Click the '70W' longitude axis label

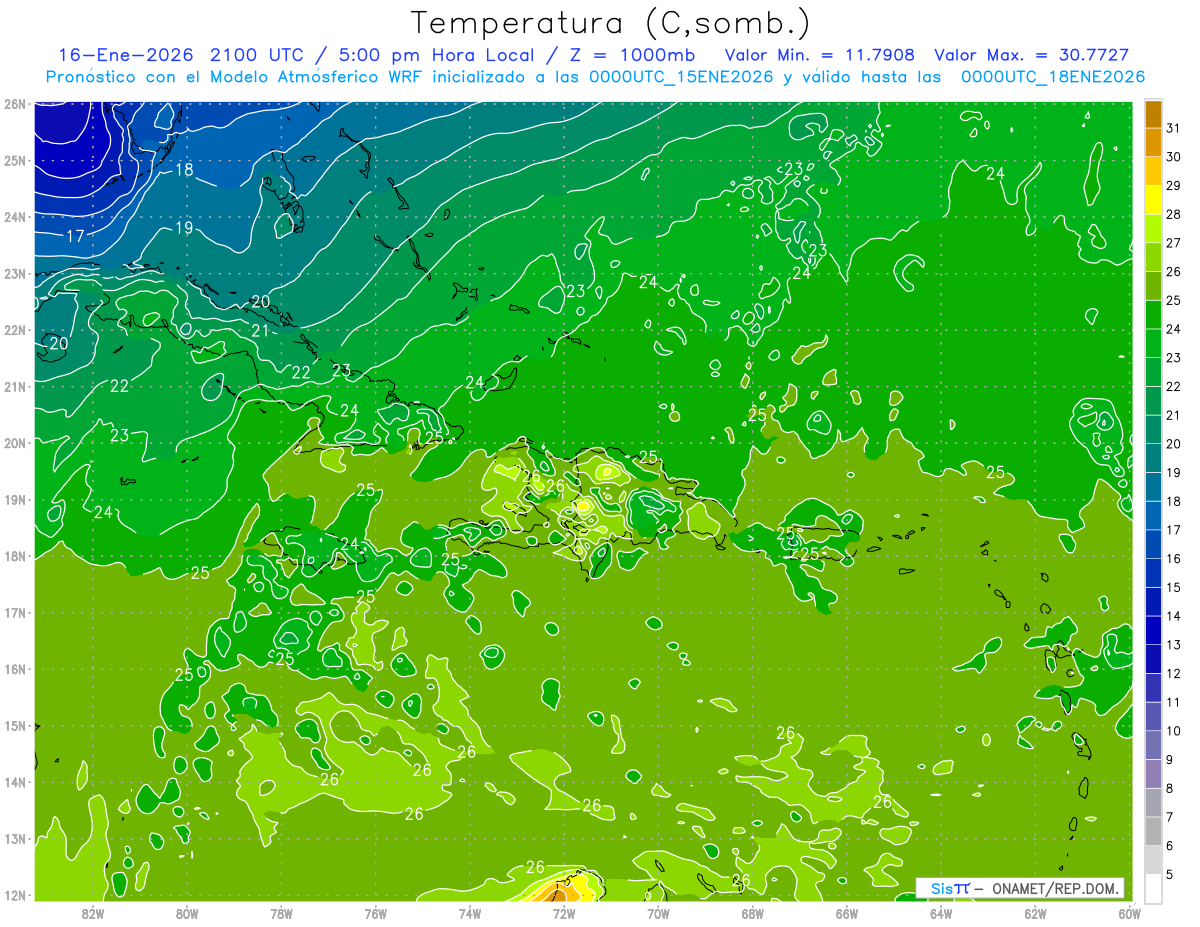tap(658, 913)
